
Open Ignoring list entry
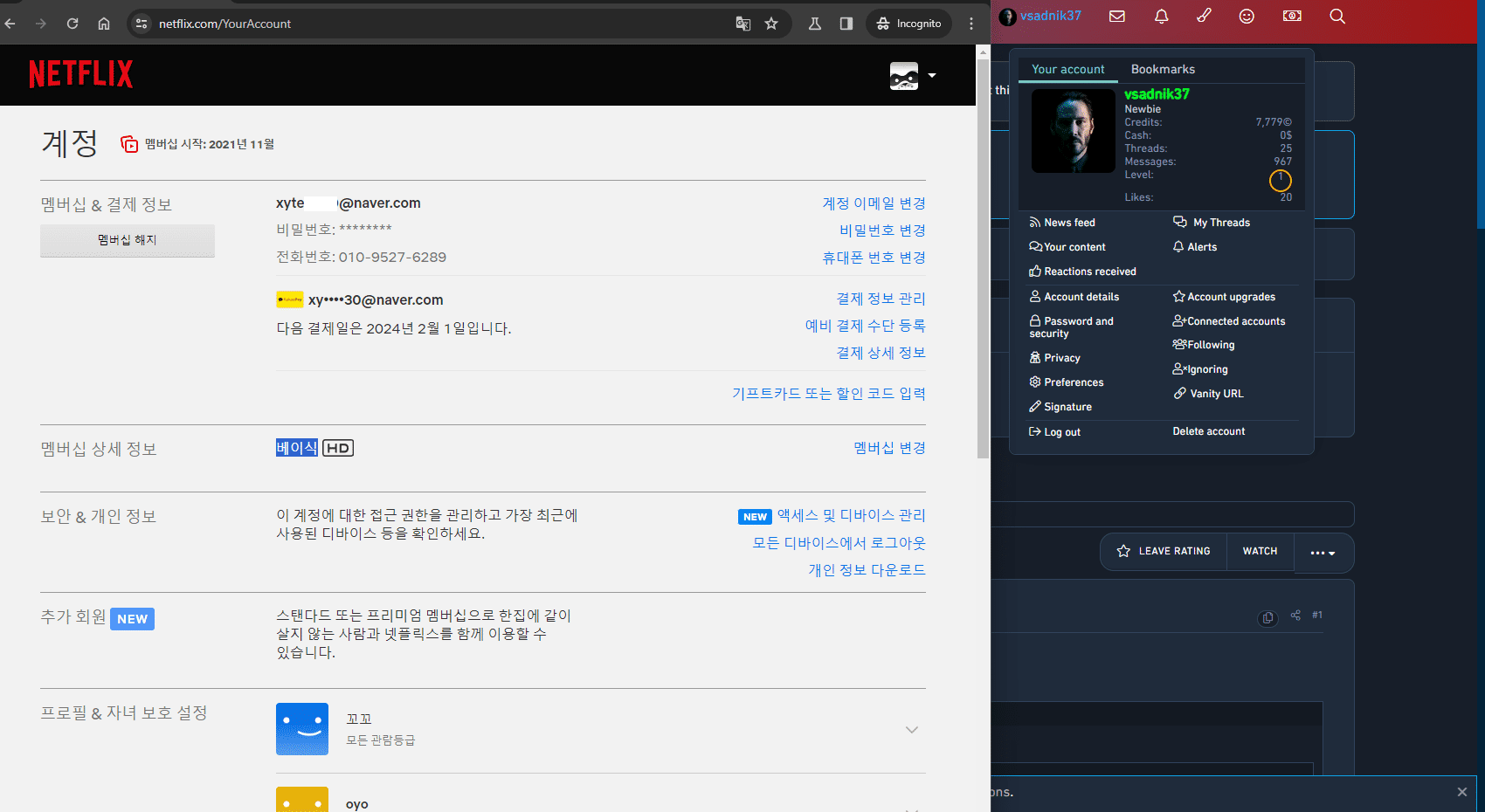pos(1200,369)
